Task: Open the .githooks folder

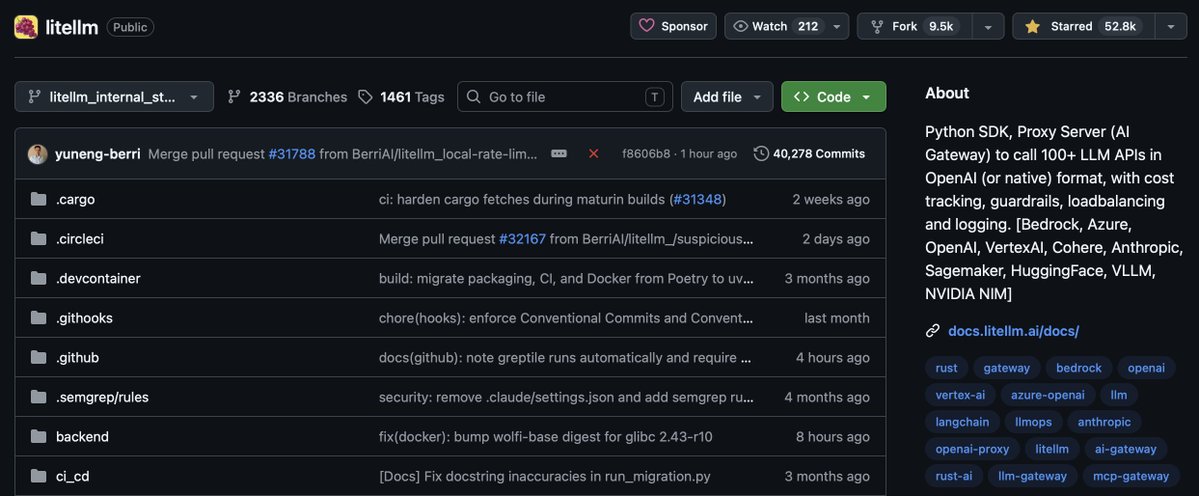Action: pos(84,318)
